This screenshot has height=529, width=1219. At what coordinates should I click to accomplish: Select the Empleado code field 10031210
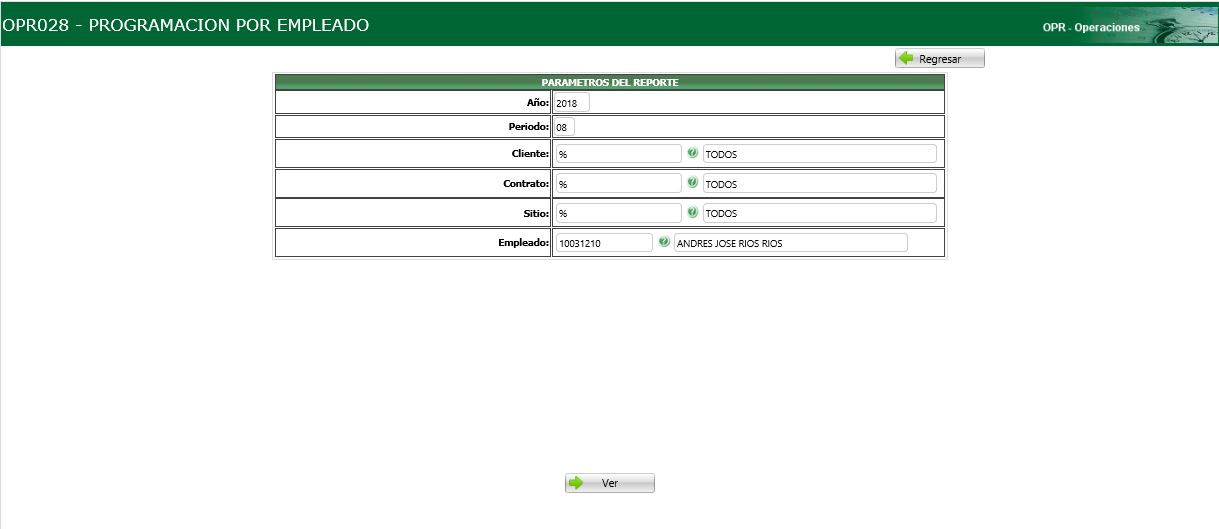[604, 243]
